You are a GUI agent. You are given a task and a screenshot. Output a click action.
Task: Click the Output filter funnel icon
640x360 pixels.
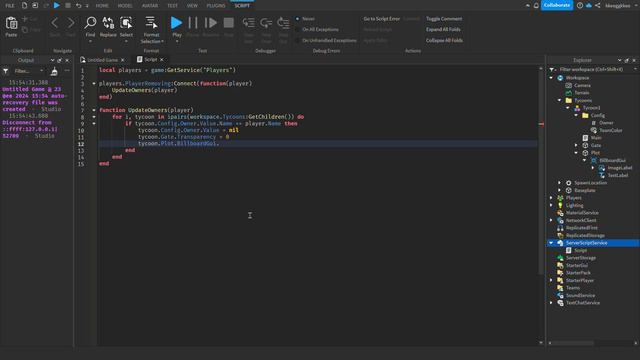(x=6, y=71)
